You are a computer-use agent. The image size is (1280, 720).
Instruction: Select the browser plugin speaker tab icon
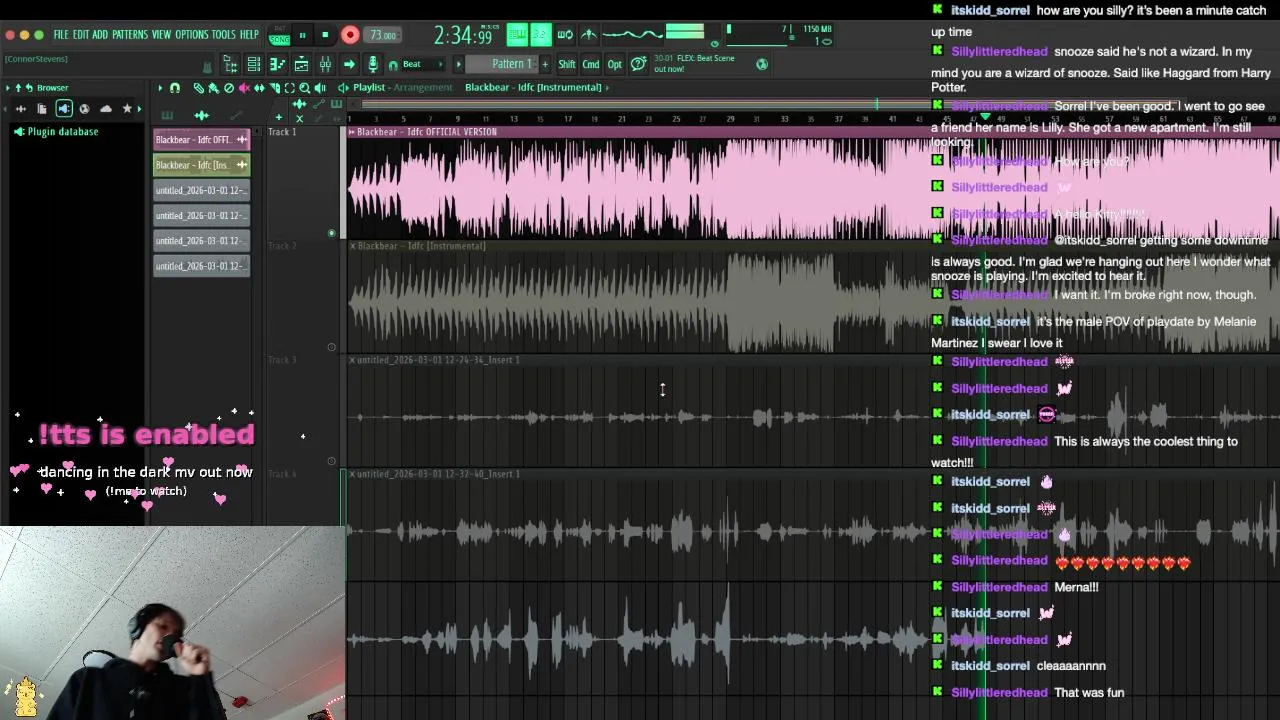[x=64, y=109]
